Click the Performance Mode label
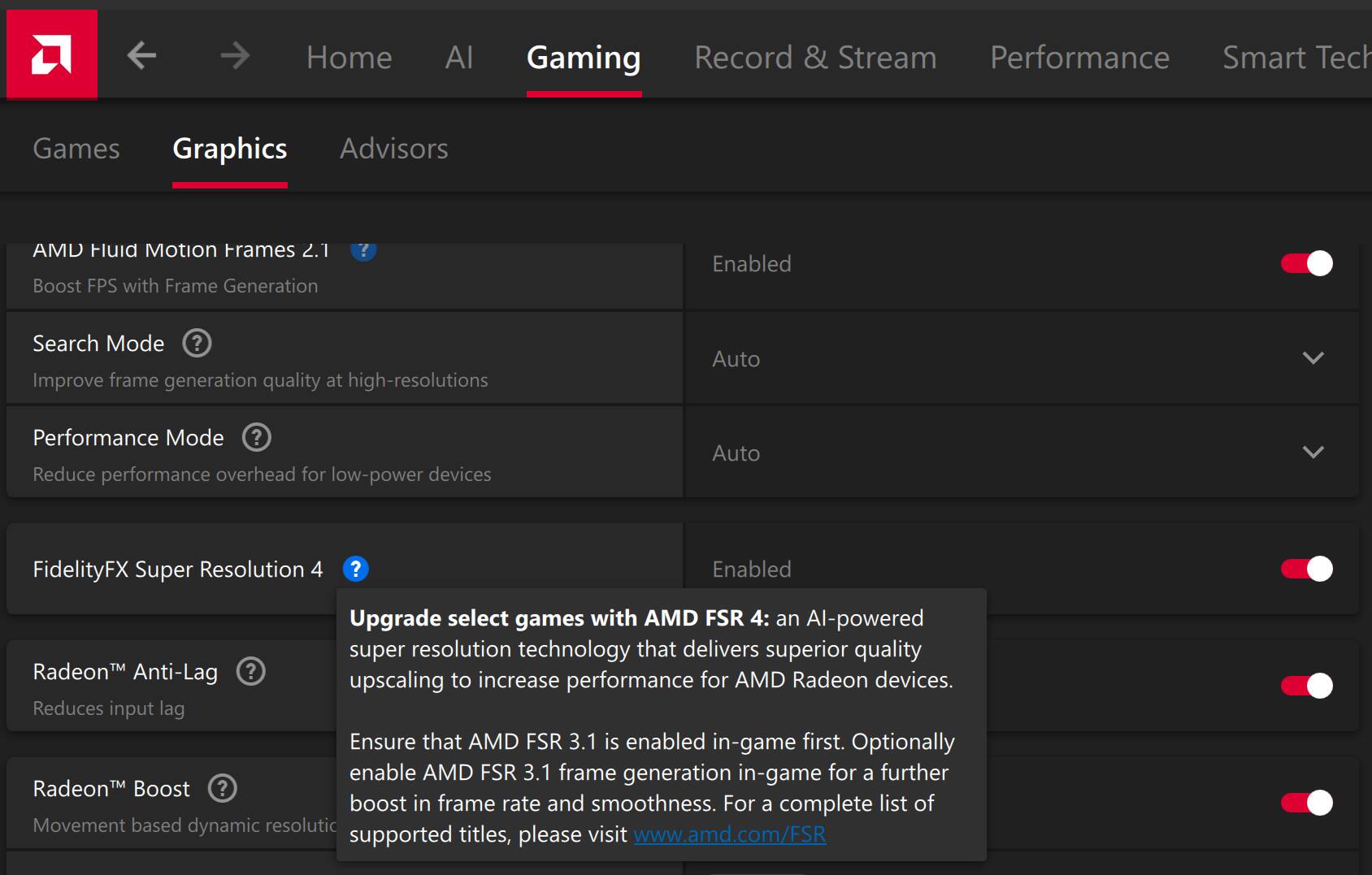The width and height of the screenshot is (1372, 875). (128, 438)
